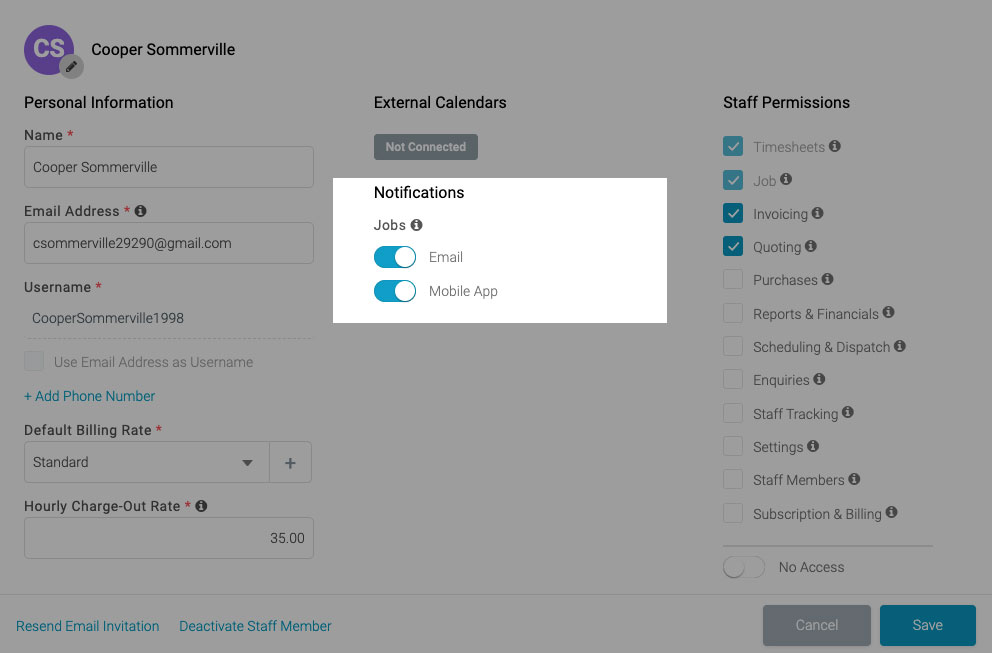992x653 pixels.
Task: Click info icon next to Hourly Charge-Out Rate
Action: (201, 506)
